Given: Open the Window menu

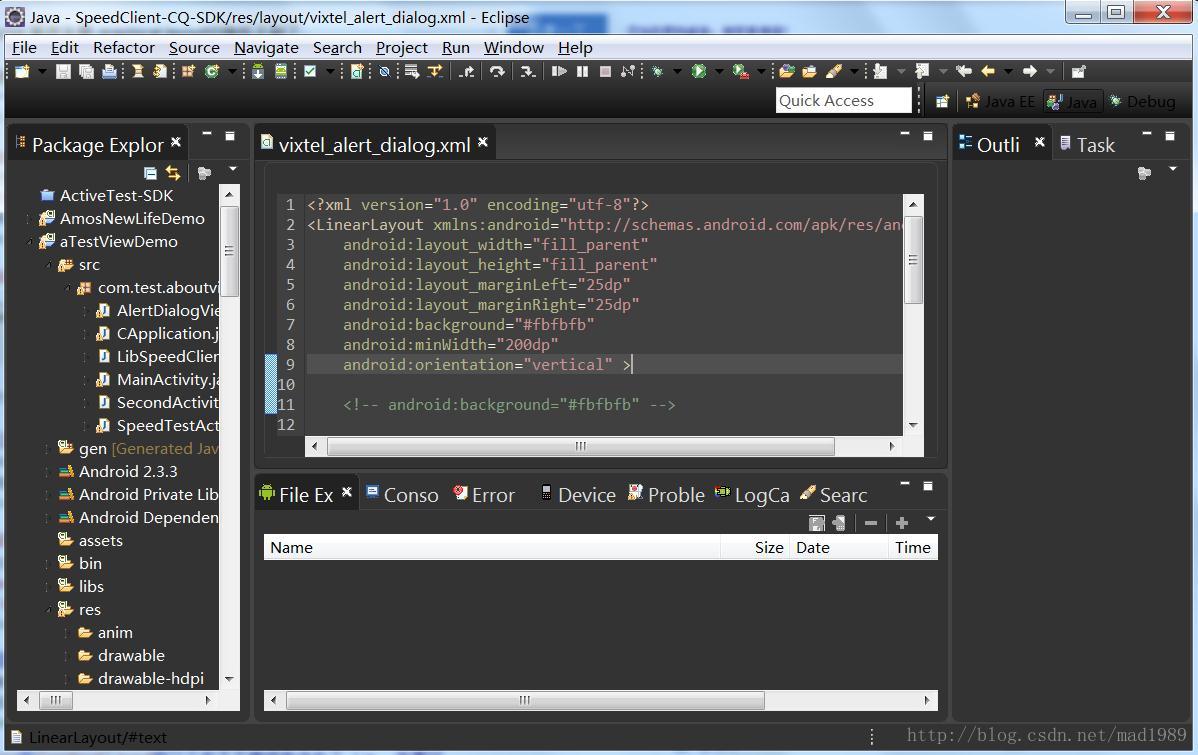Looking at the screenshot, I should pos(513,47).
